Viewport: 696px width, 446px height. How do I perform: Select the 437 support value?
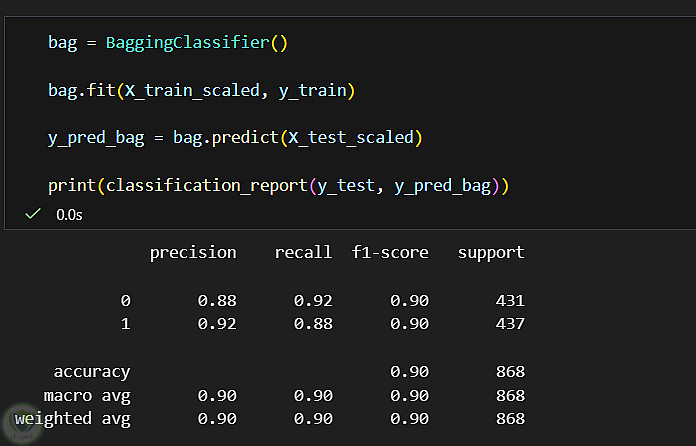(x=510, y=324)
